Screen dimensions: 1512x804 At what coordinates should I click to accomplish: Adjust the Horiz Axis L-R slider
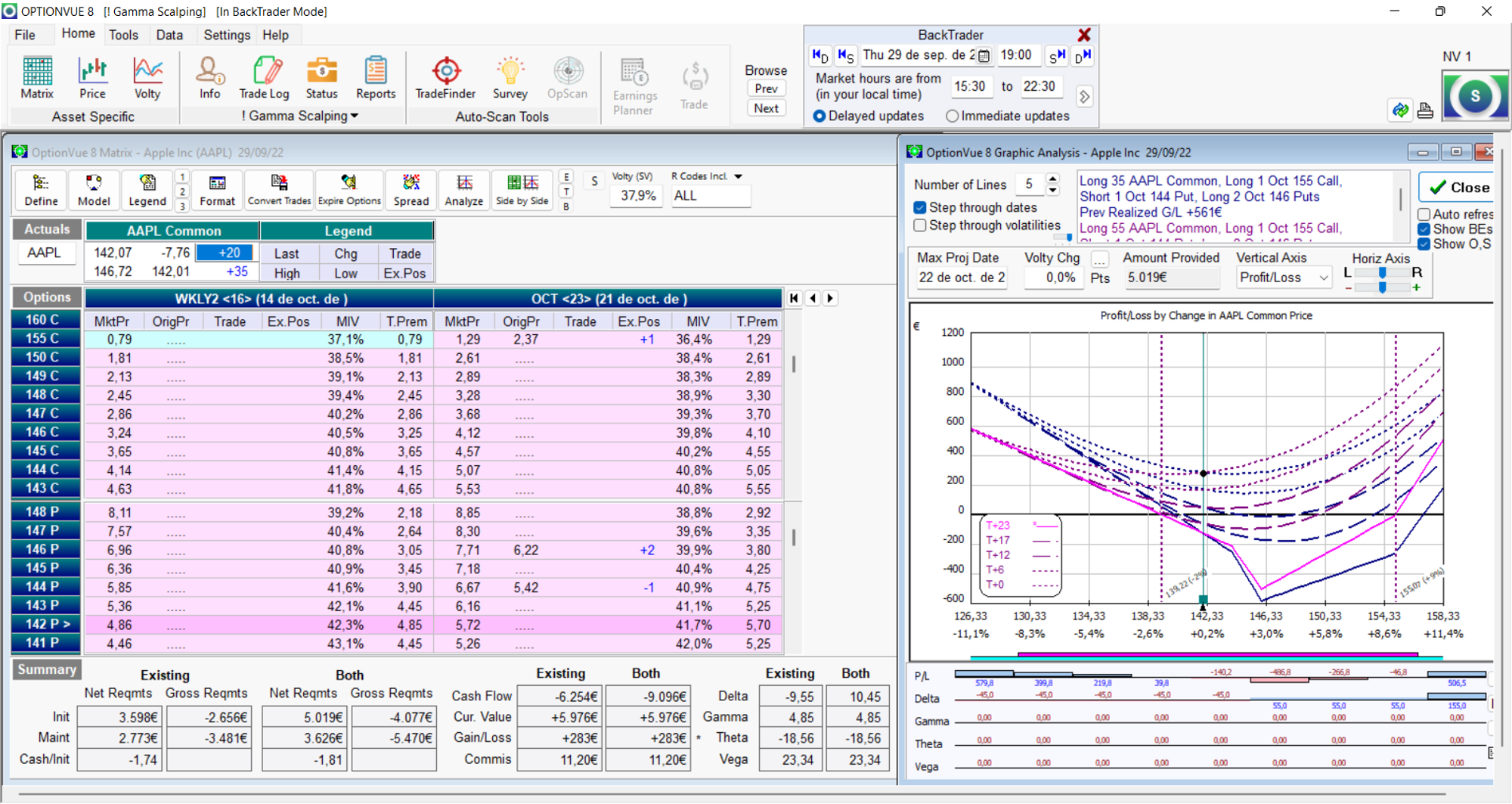point(1382,272)
